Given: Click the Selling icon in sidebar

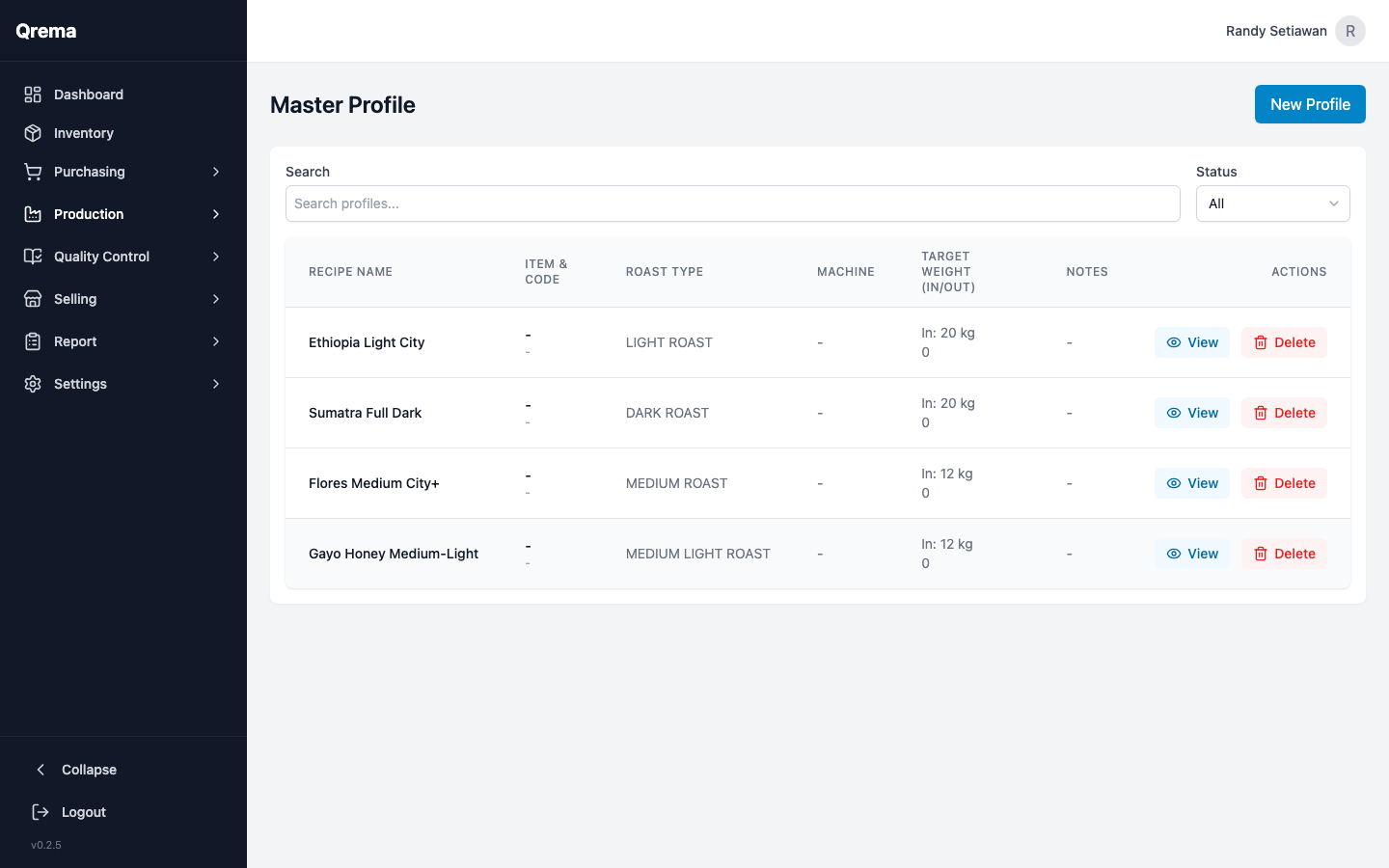Looking at the screenshot, I should click(x=32, y=298).
